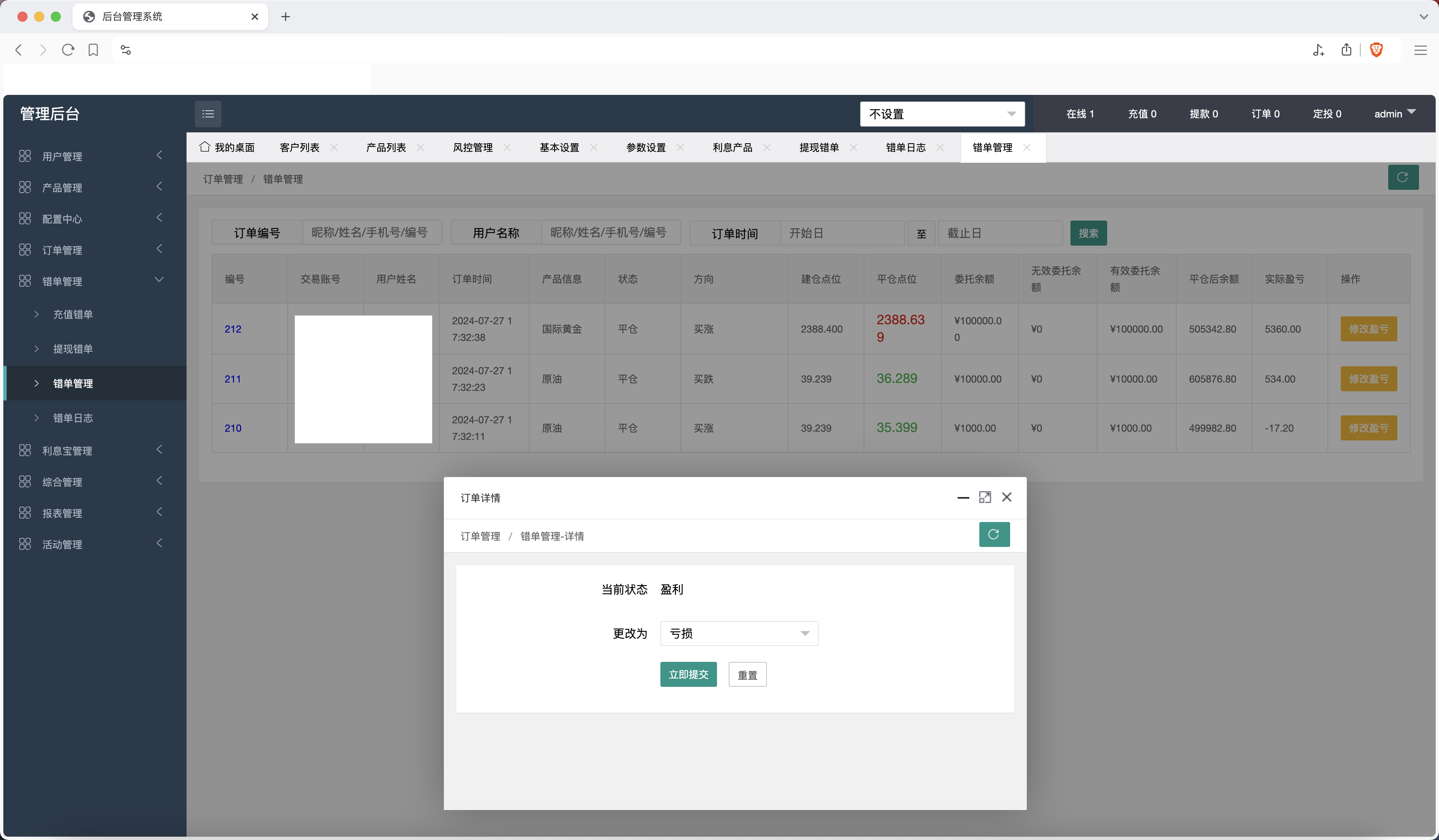
Task: Open a new browser tab
Action: point(286,17)
